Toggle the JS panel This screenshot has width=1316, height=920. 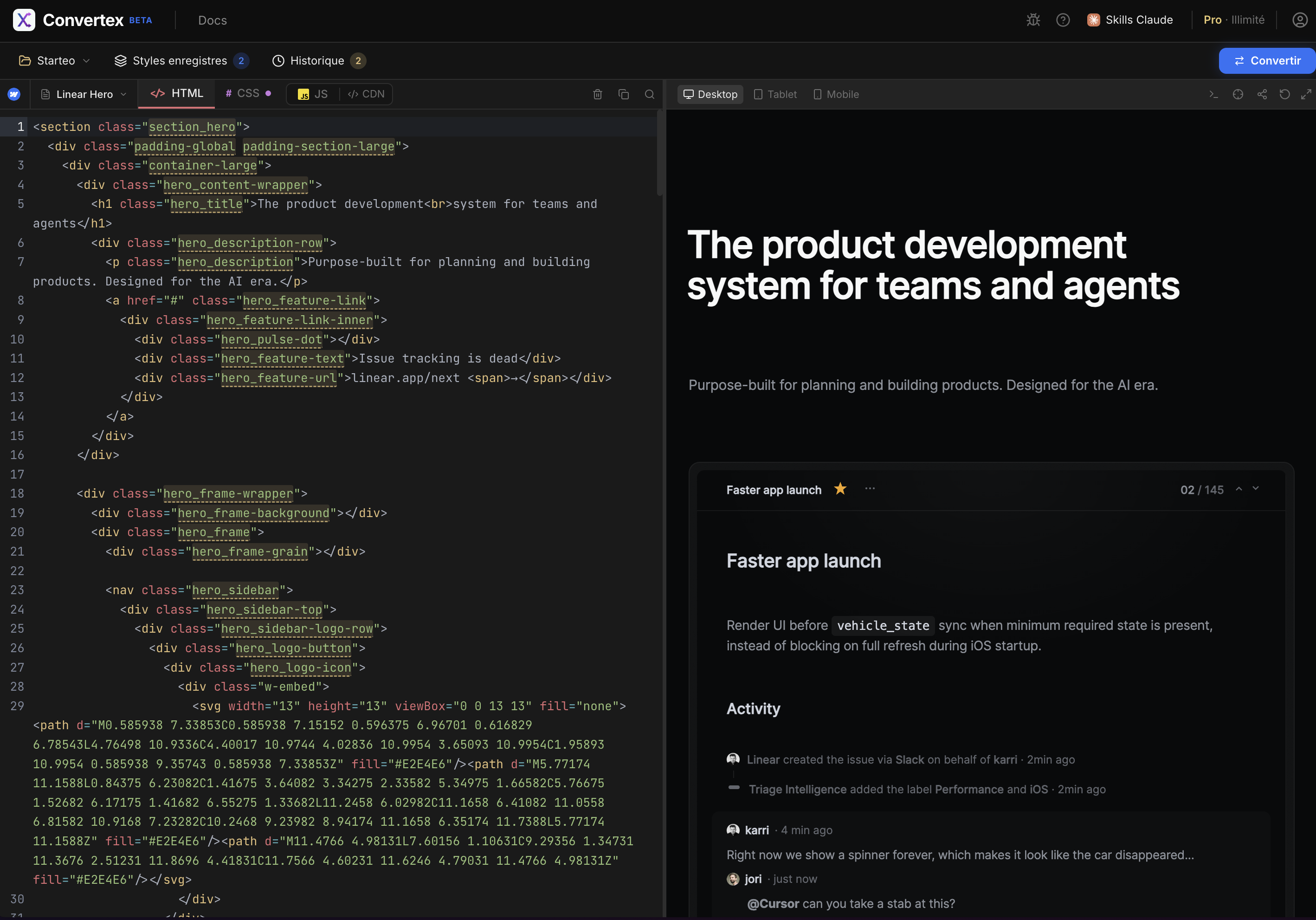point(313,94)
